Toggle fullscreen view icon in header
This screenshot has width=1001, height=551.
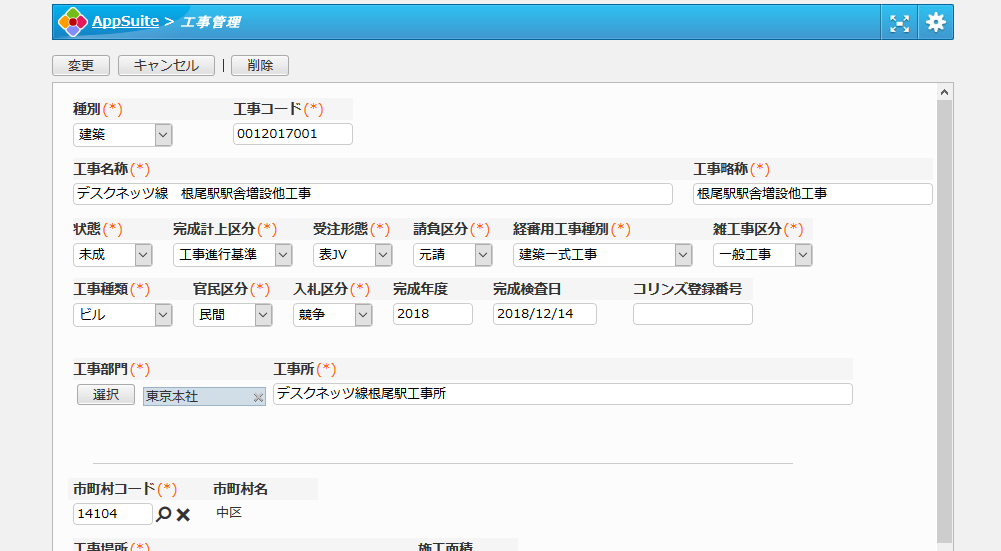click(900, 22)
